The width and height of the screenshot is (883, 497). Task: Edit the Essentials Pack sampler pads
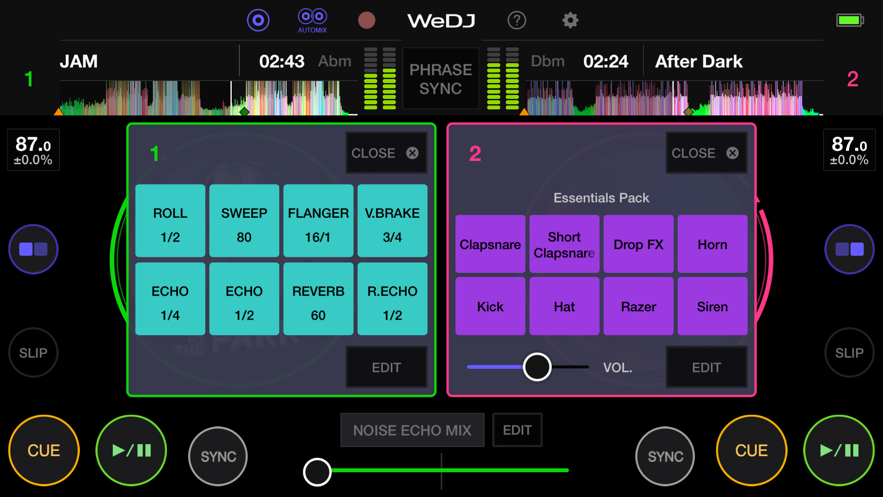click(x=706, y=367)
